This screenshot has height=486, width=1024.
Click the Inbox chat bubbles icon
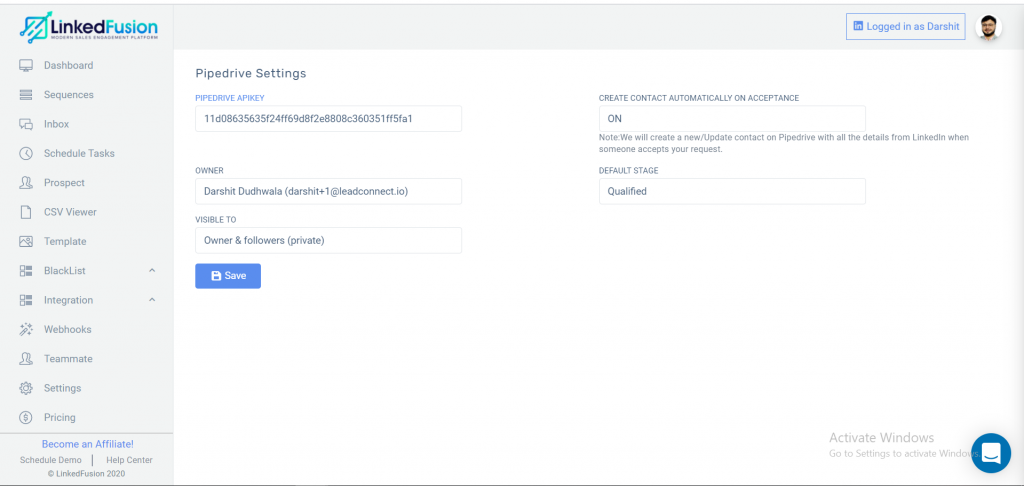click(x=26, y=124)
